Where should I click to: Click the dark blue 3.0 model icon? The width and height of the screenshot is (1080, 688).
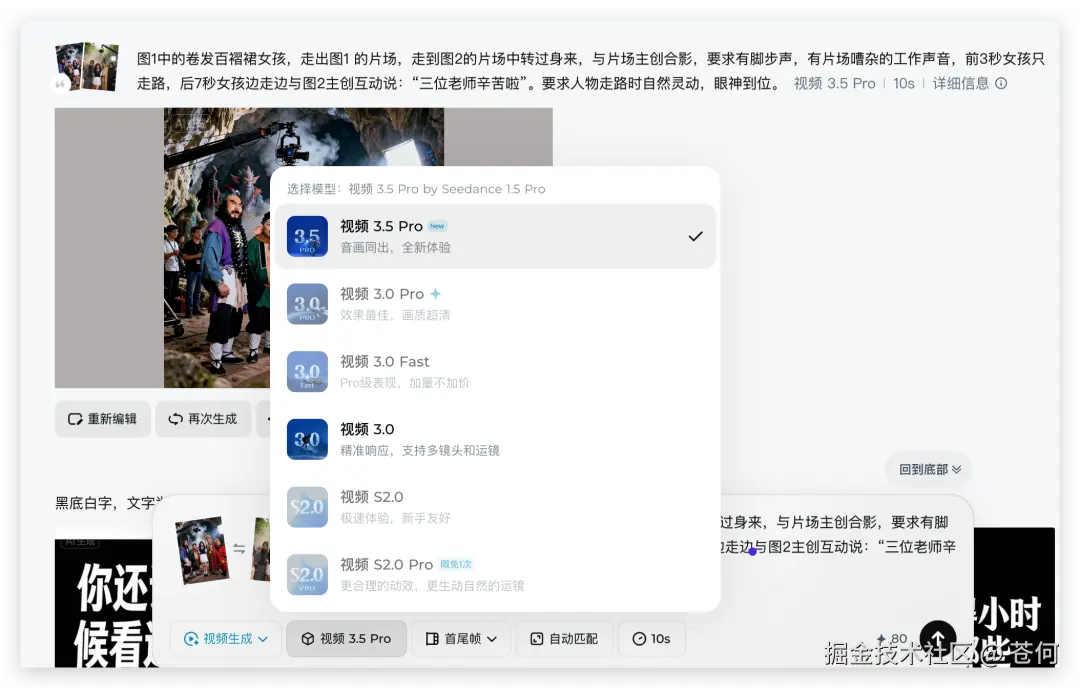coord(307,439)
